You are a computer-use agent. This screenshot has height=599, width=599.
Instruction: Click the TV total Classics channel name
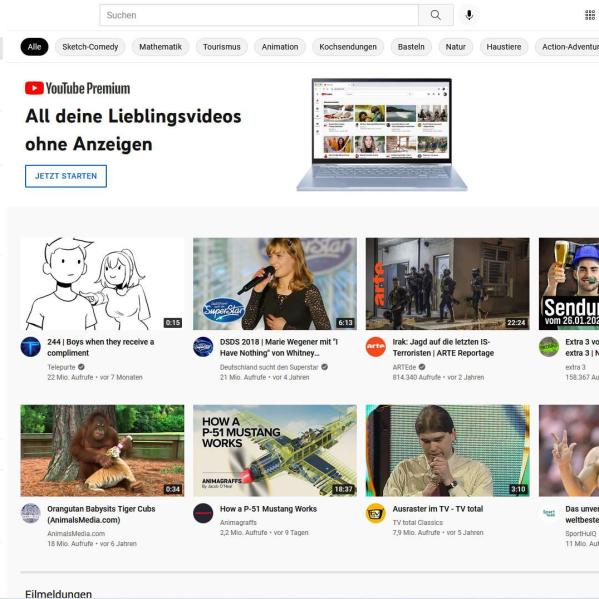[418, 523]
